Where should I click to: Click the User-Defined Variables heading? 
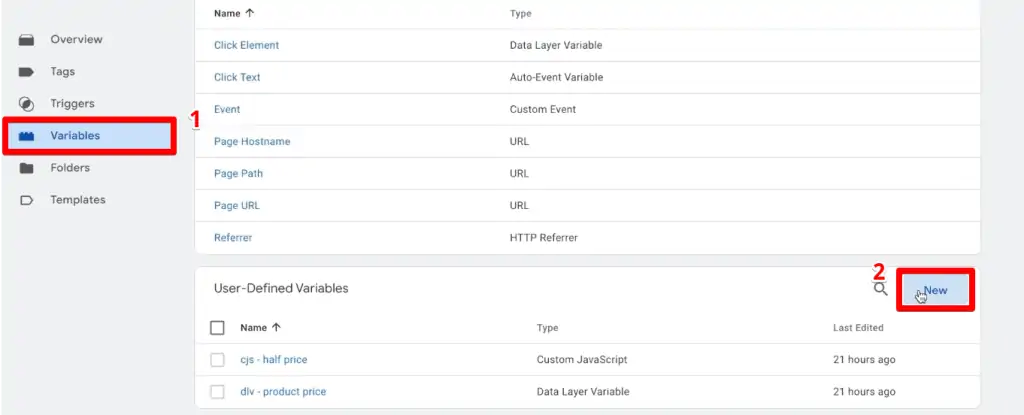[281, 288]
